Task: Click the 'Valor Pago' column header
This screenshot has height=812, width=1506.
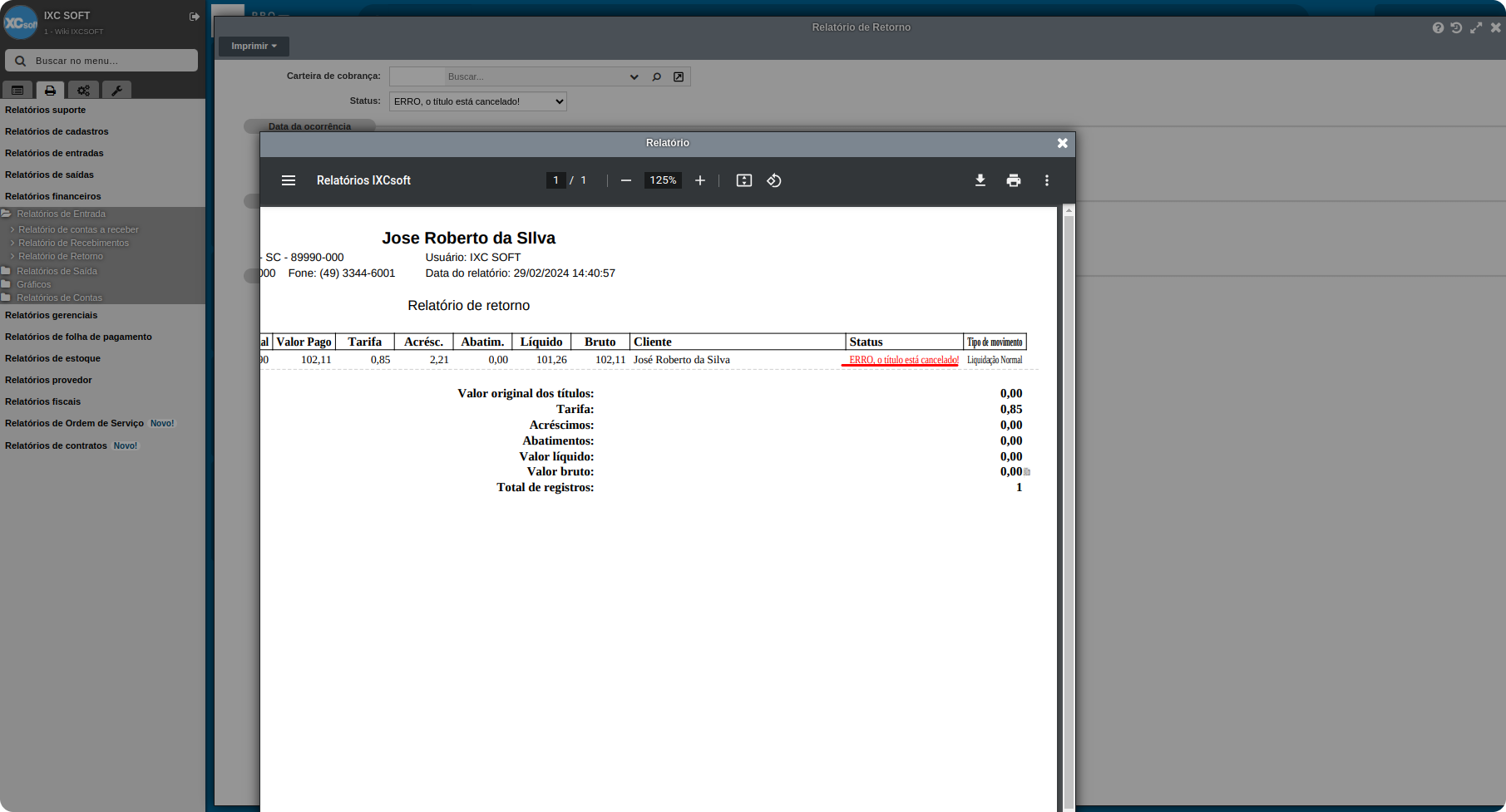Action: click(304, 342)
